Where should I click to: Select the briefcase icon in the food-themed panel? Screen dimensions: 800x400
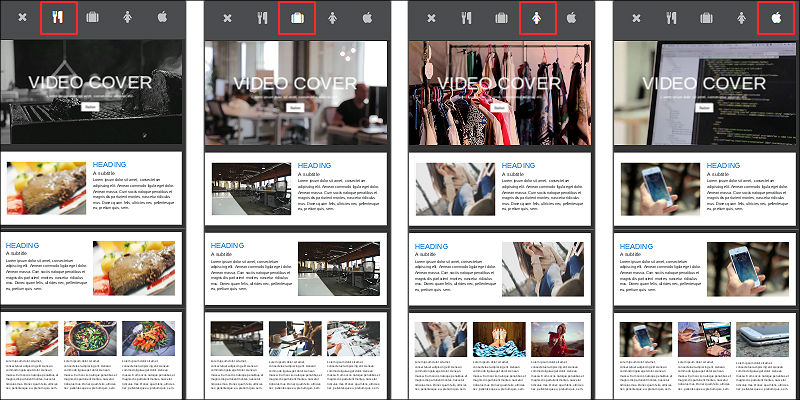tap(92, 17)
